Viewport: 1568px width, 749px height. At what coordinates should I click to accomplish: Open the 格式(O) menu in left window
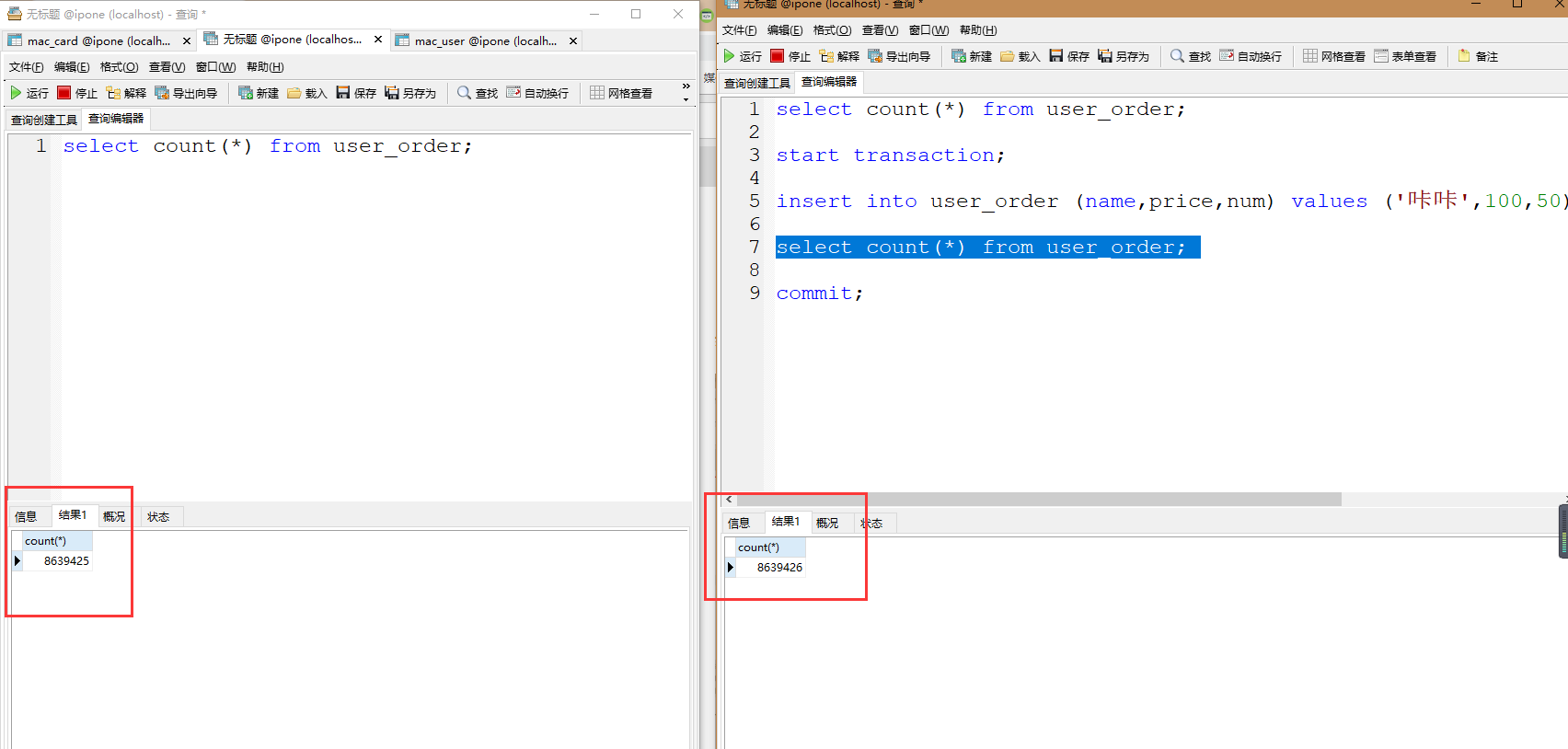click(x=120, y=67)
